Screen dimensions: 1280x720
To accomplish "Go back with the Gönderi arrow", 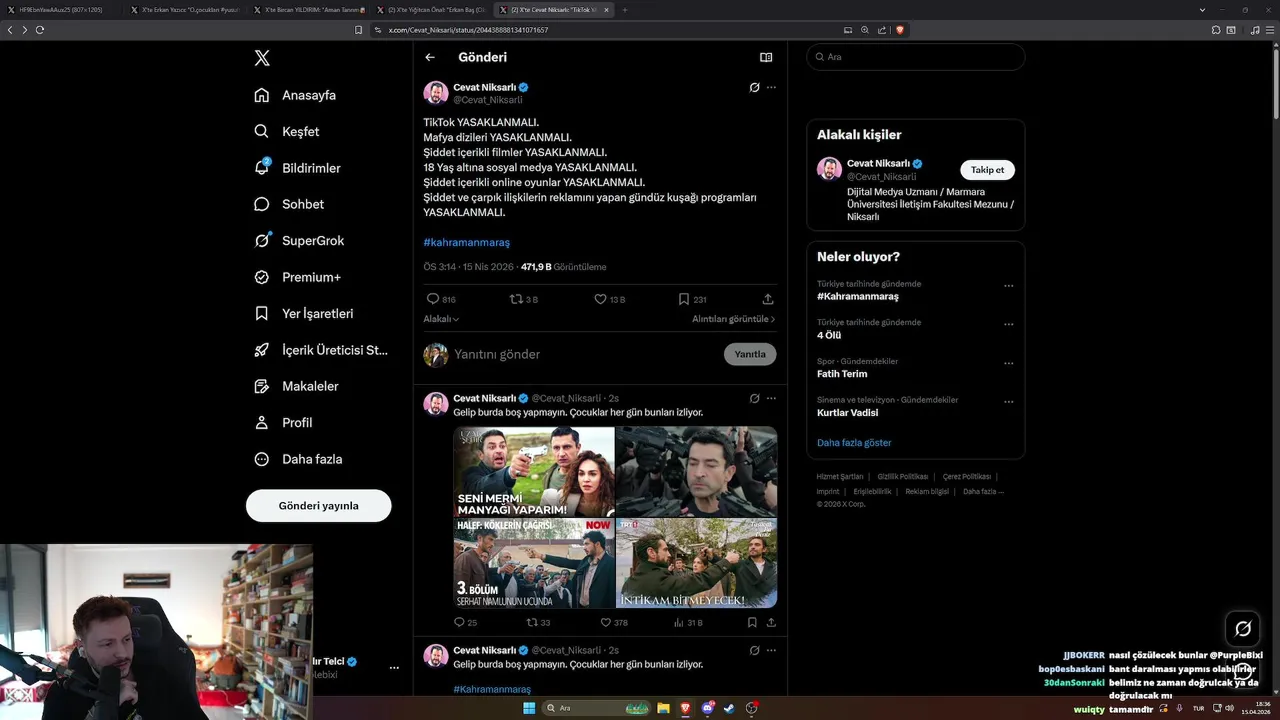I will (x=430, y=57).
